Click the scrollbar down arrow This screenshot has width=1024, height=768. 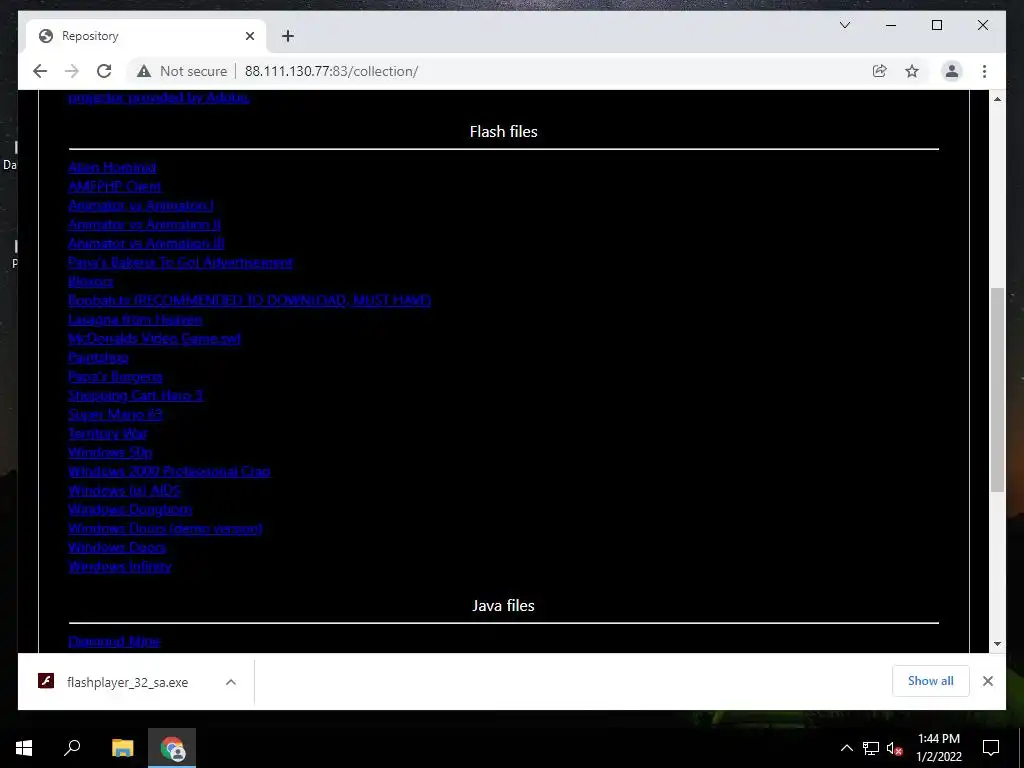pos(997,644)
